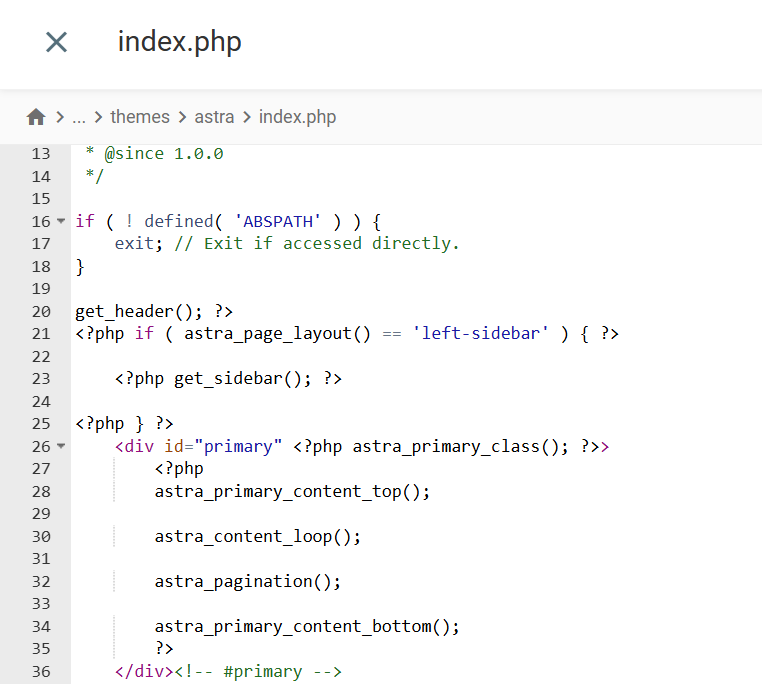The image size is (762, 684).
Task: Click the astra_primary_content_bottom() line
Action: tap(306, 626)
